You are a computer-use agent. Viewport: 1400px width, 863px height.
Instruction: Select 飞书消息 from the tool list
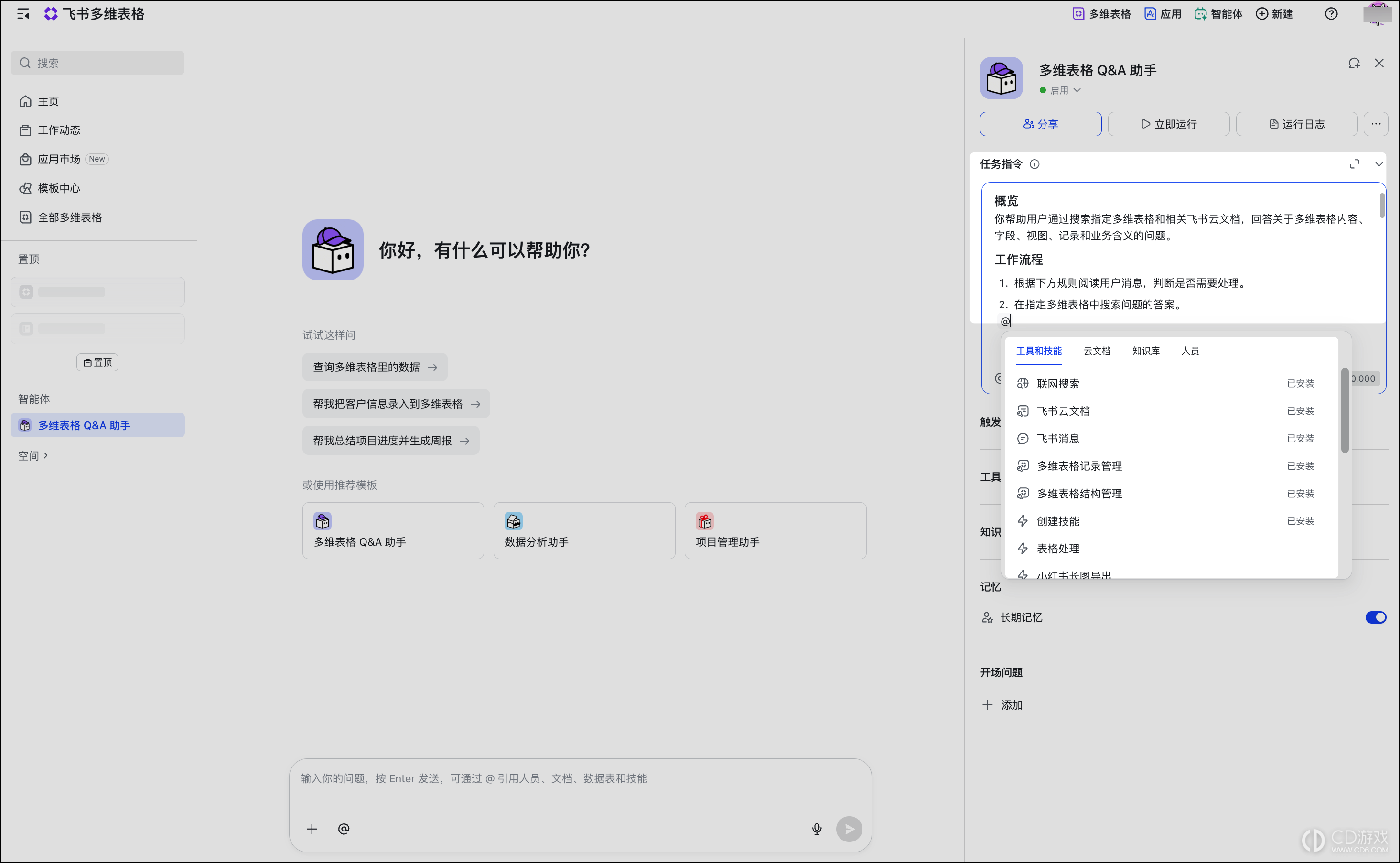[1169, 438]
